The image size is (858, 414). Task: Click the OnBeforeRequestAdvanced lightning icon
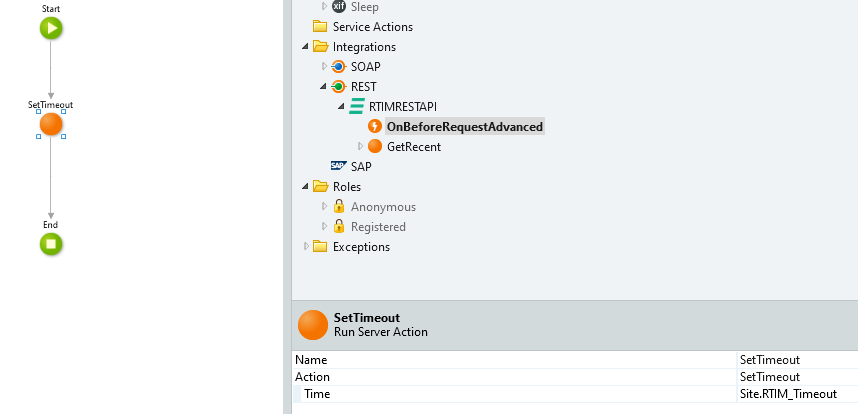[375, 127]
